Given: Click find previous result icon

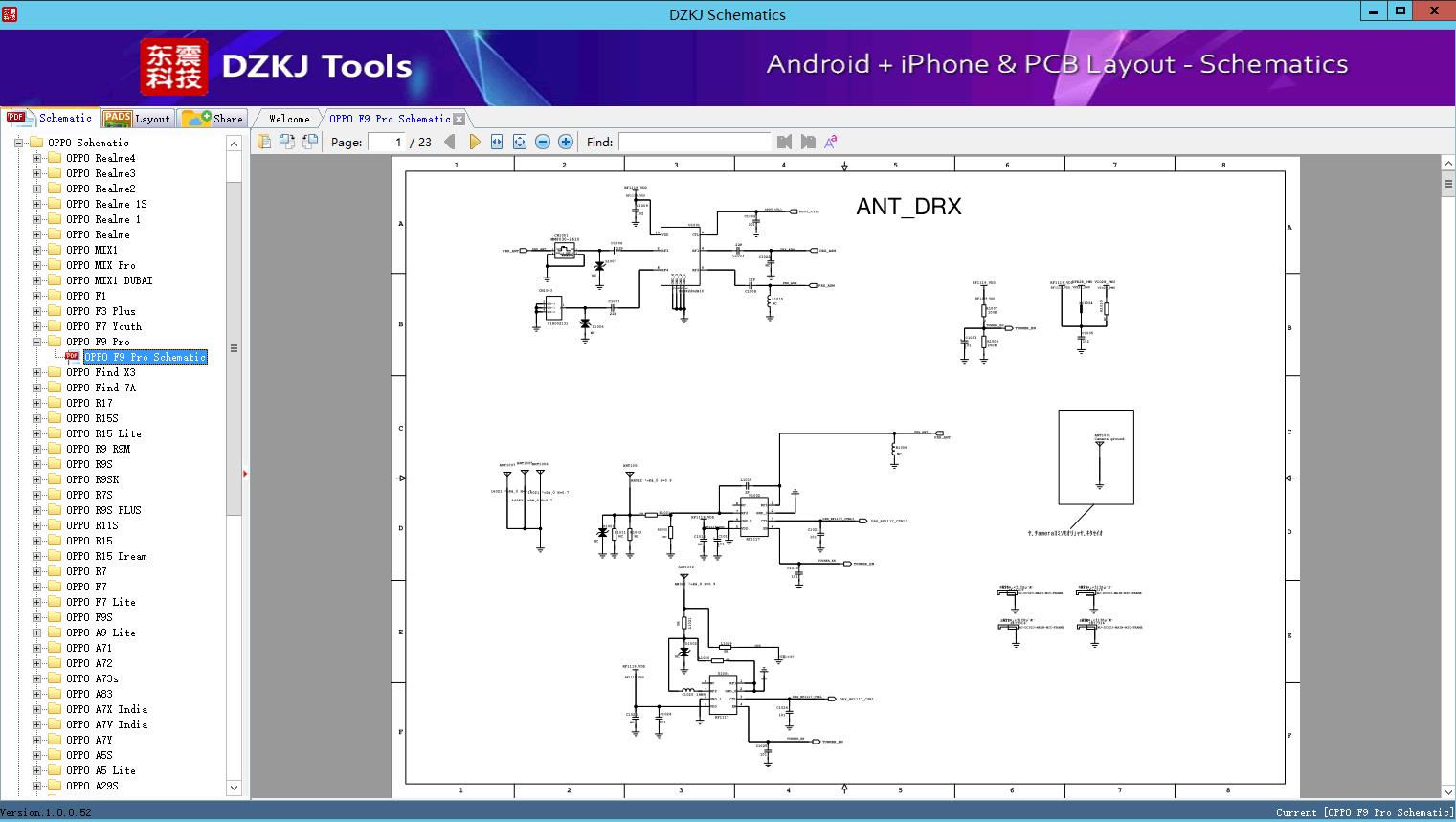Looking at the screenshot, I should 785,142.
